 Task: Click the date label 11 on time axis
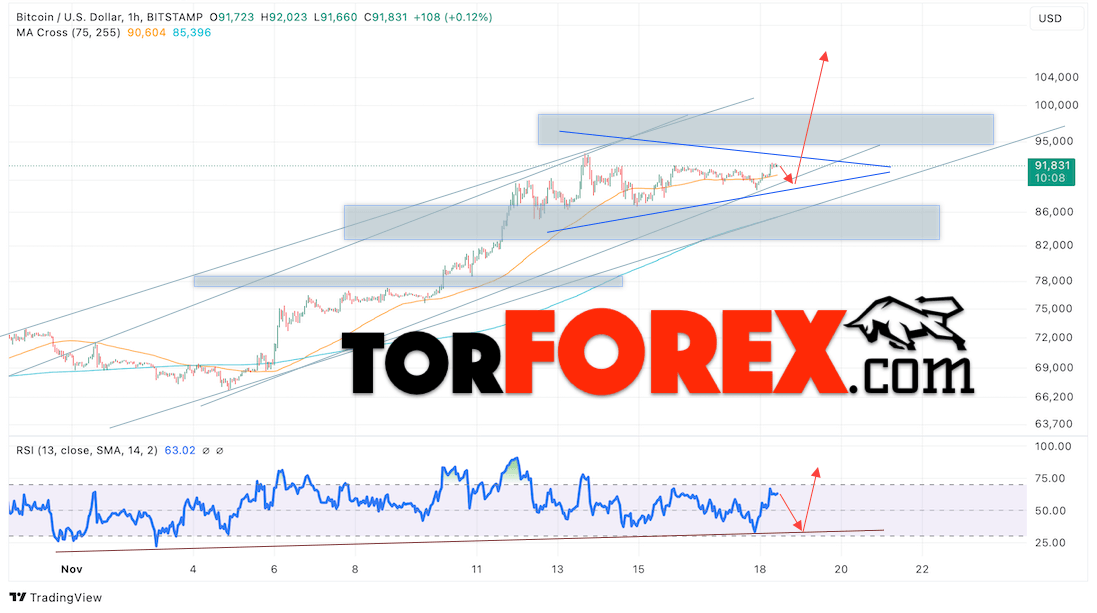click(476, 569)
